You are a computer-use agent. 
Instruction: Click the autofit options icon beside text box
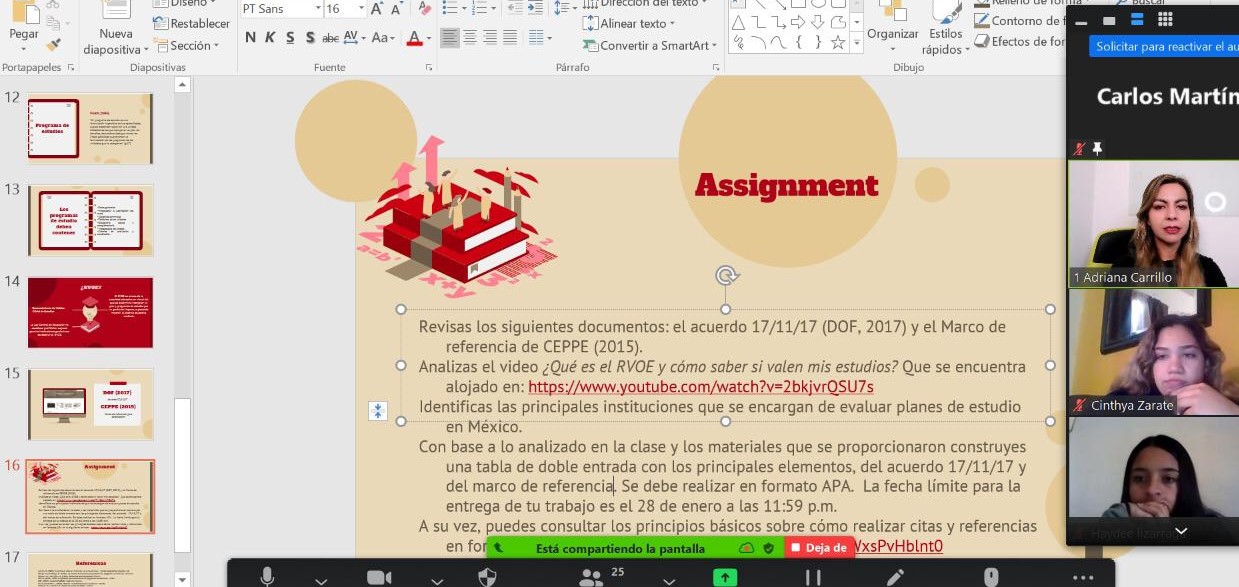tap(378, 411)
